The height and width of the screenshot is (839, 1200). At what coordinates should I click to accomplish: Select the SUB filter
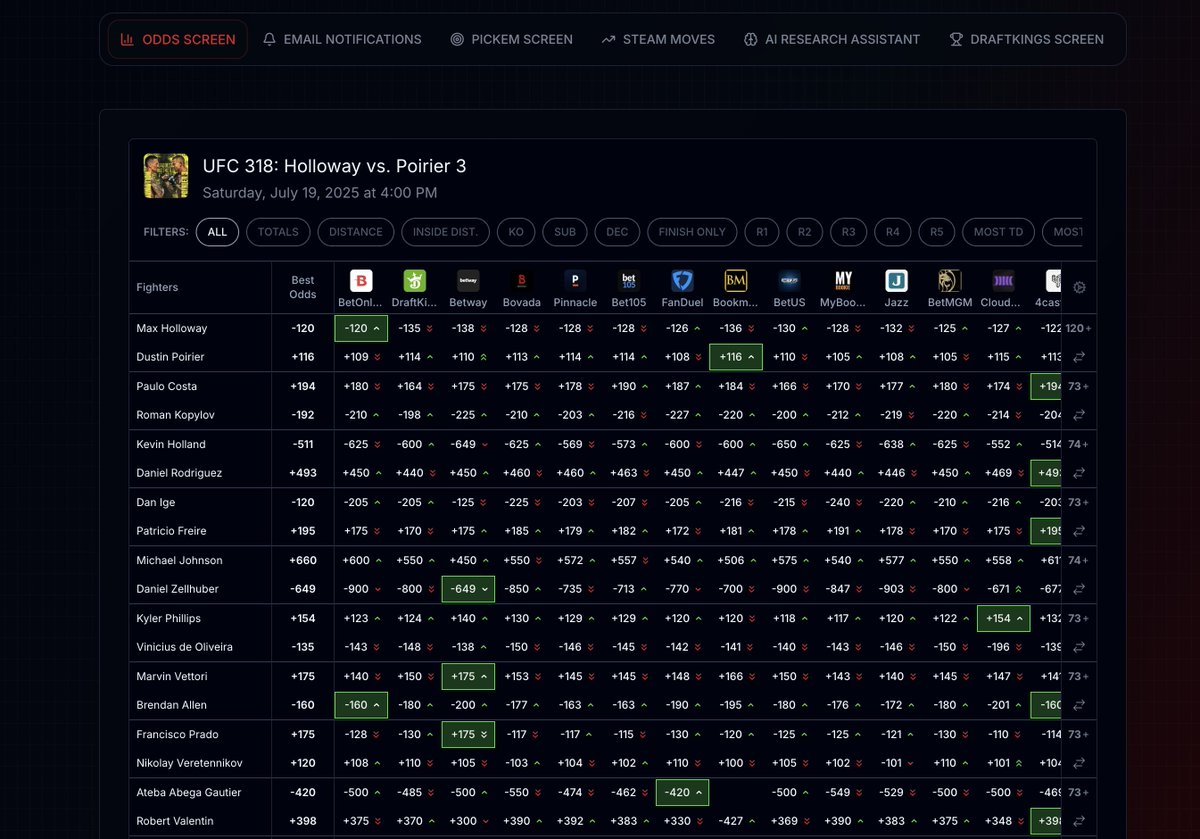click(565, 232)
